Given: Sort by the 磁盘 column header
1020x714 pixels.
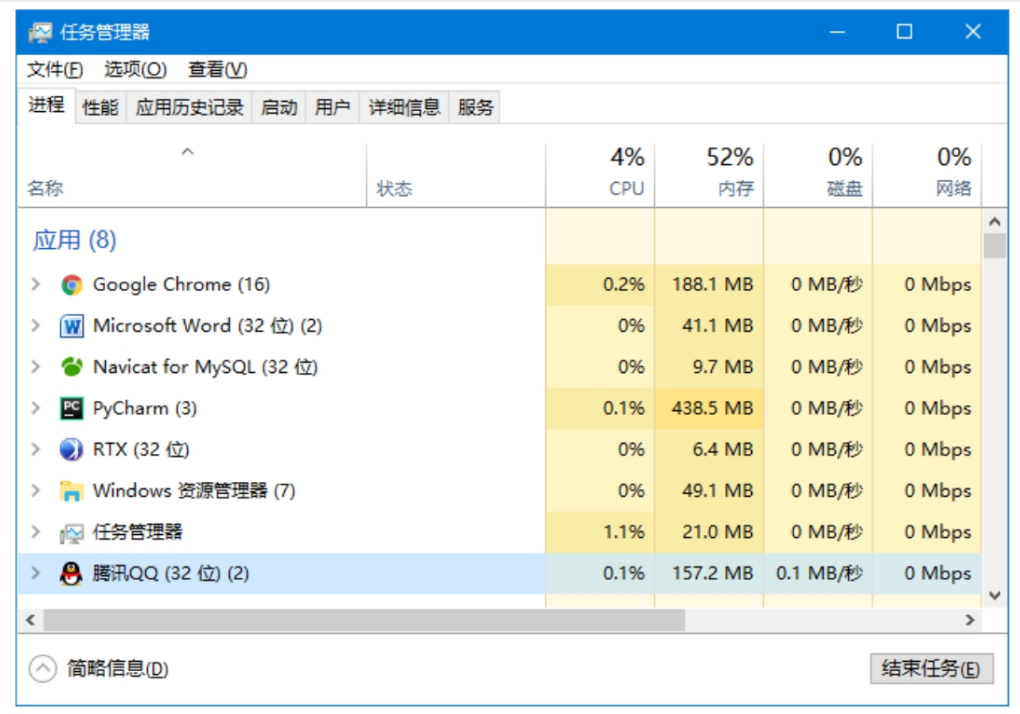Looking at the screenshot, I should (818, 176).
